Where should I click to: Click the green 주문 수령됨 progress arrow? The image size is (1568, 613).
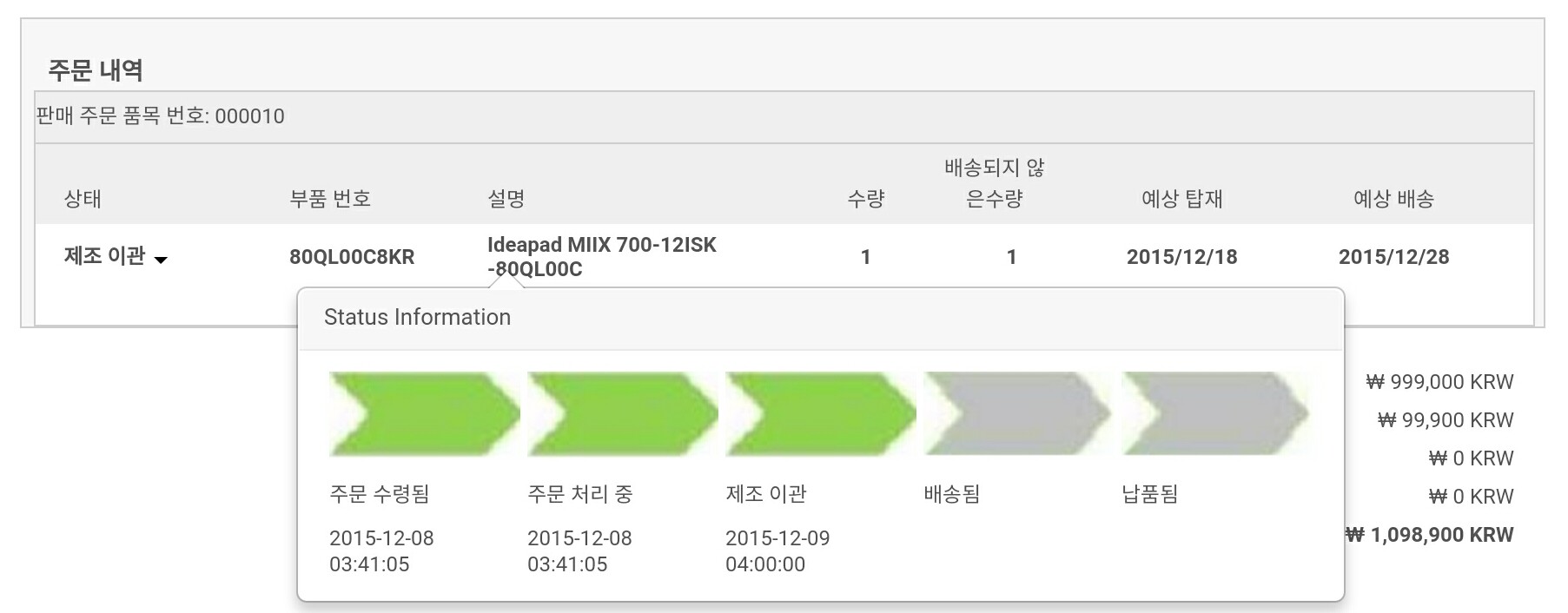[x=424, y=413]
